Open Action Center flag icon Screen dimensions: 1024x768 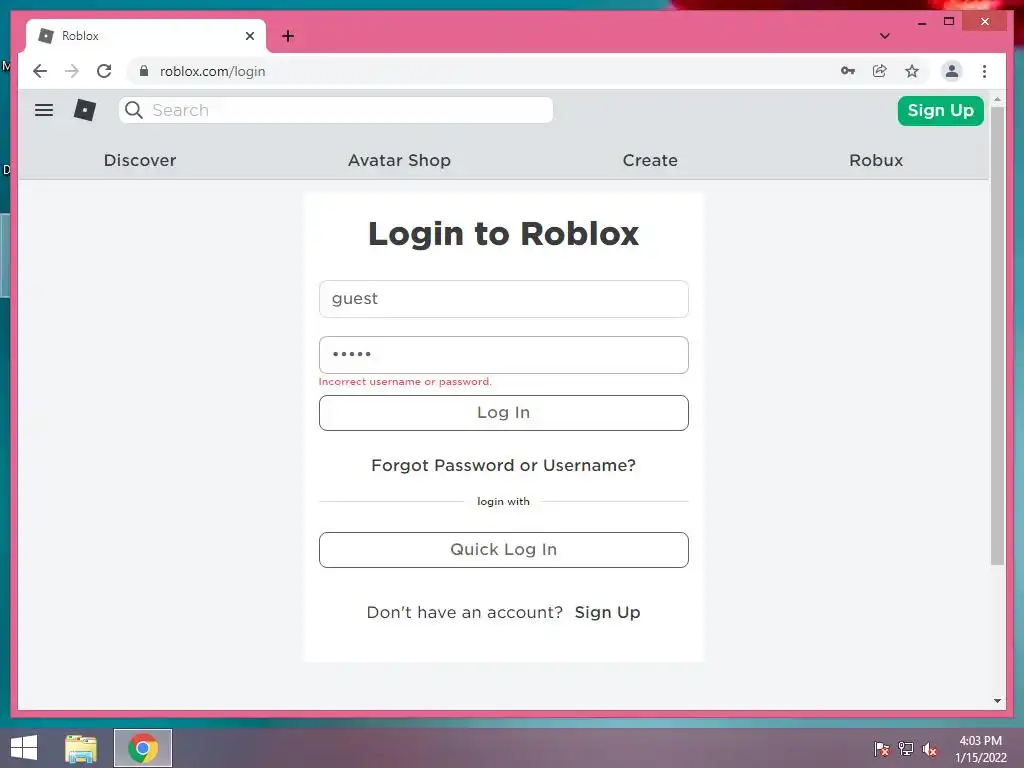tap(882, 749)
